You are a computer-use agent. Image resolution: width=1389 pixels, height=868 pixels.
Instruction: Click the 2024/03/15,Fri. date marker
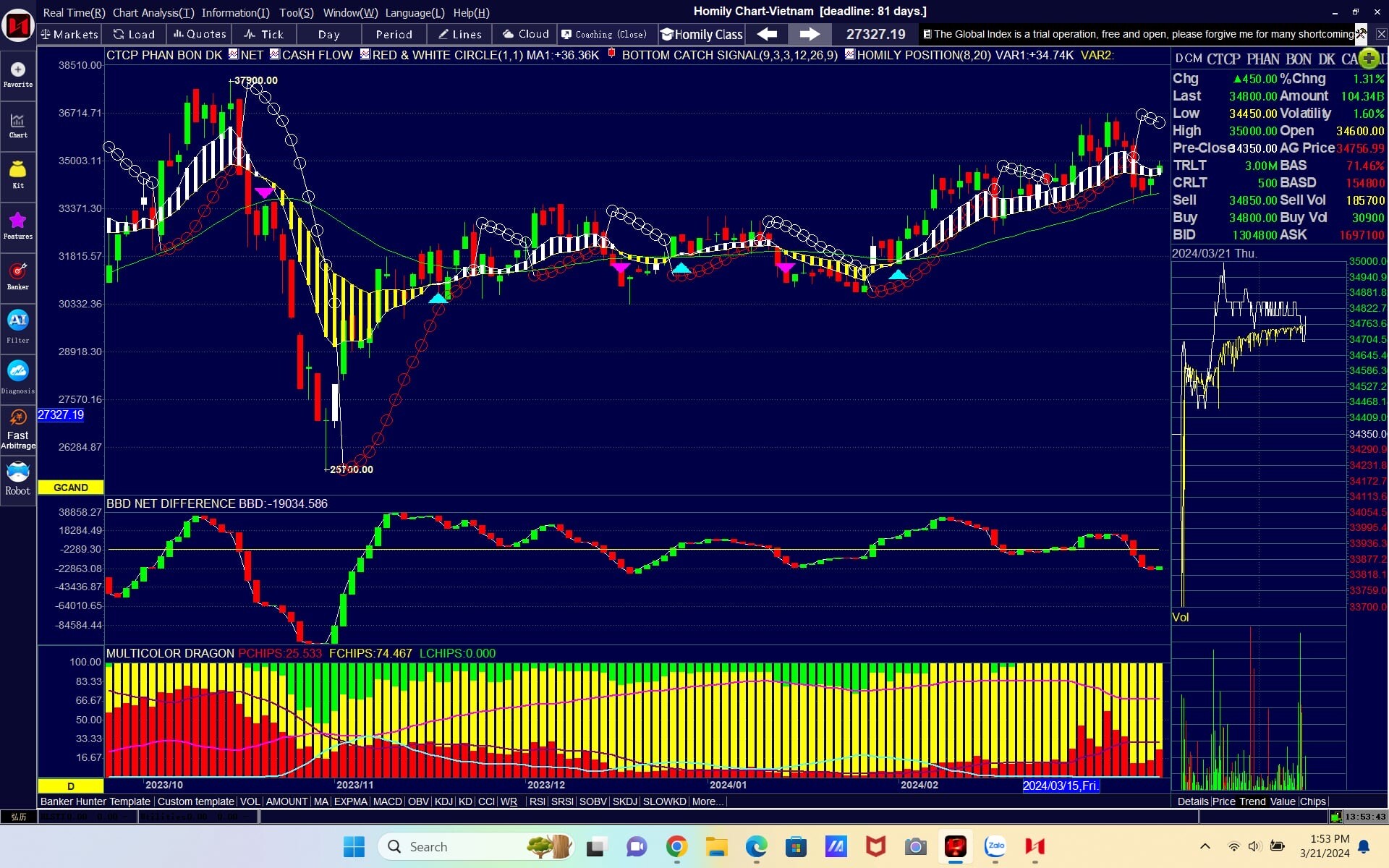click(x=1061, y=786)
